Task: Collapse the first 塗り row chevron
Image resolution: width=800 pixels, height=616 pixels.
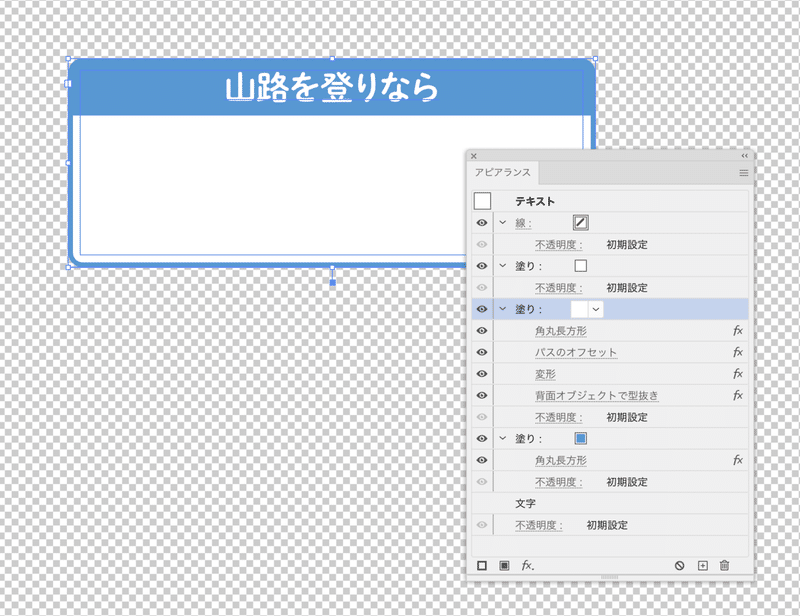Action: 503,265
